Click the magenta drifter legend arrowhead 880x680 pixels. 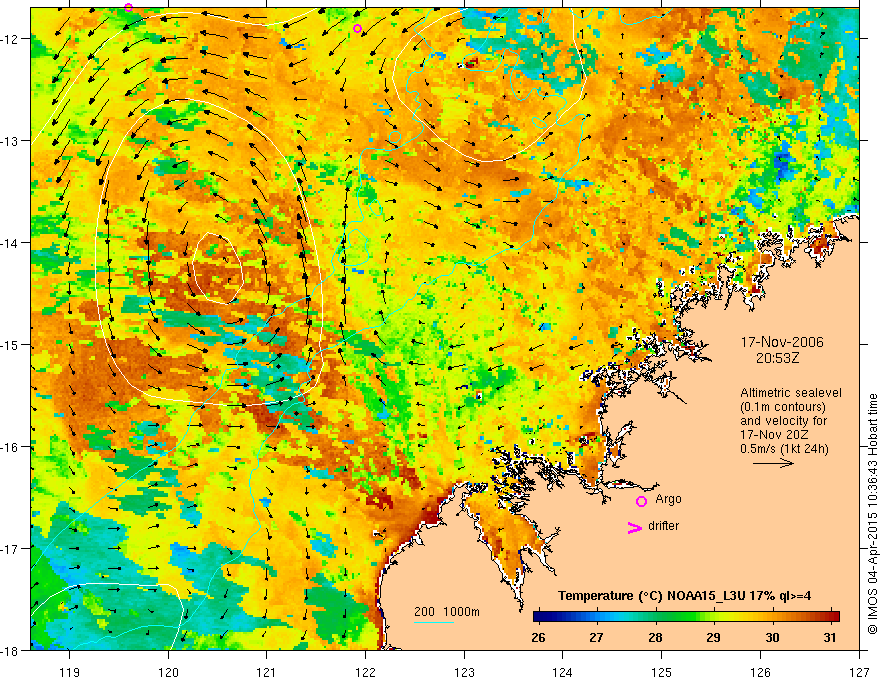click(634, 527)
